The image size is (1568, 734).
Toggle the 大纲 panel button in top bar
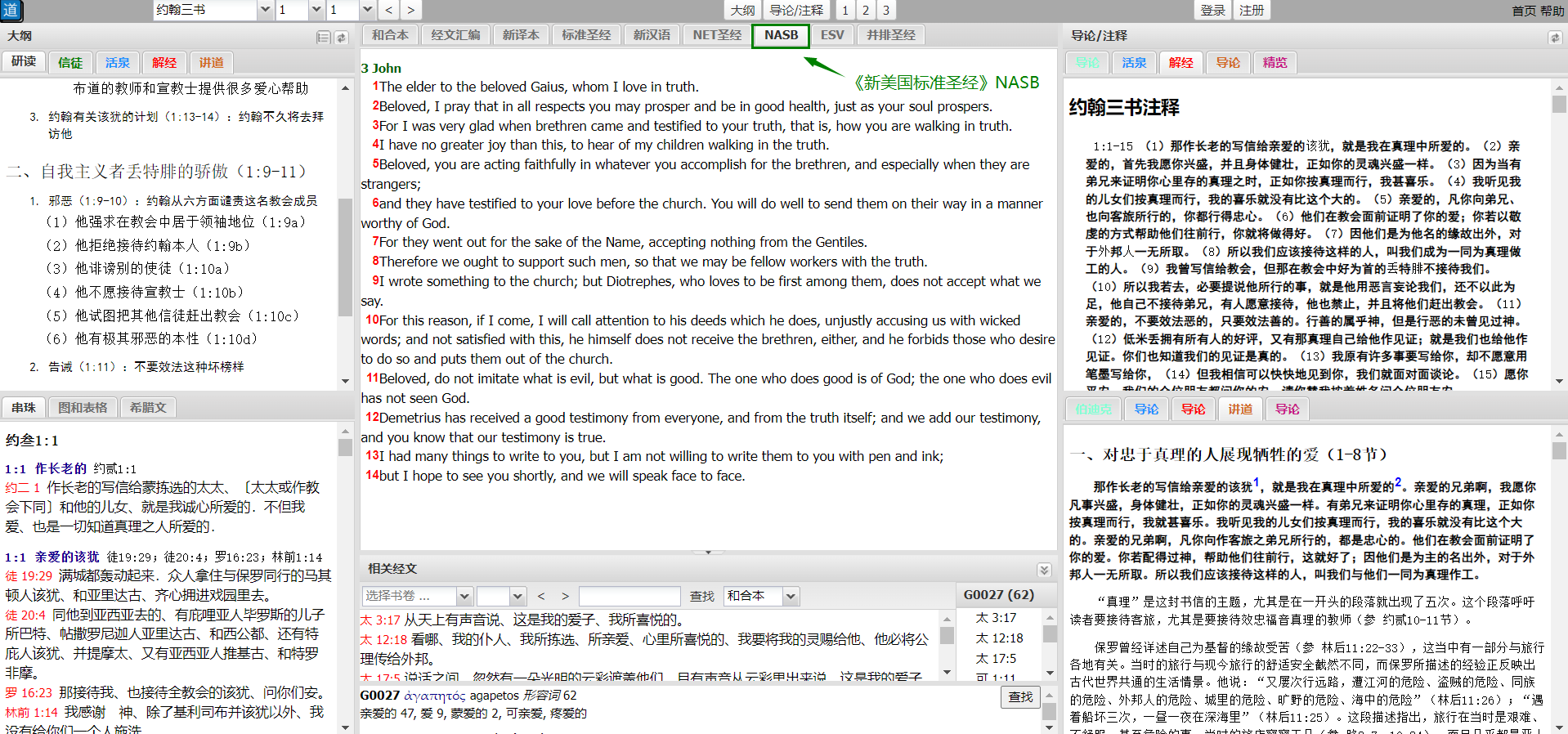coord(742,11)
